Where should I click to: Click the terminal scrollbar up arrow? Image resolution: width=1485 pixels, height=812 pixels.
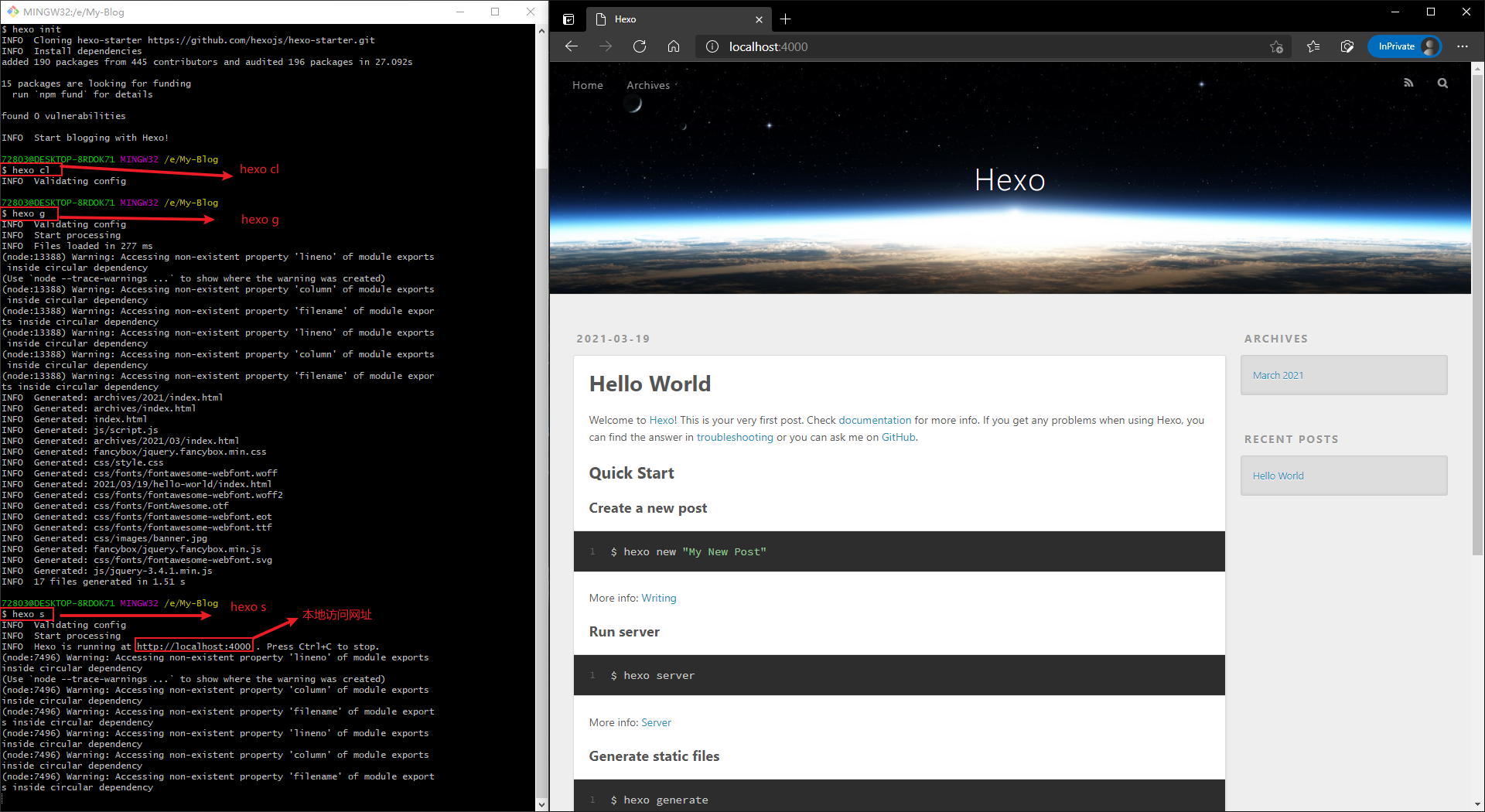(x=541, y=30)
